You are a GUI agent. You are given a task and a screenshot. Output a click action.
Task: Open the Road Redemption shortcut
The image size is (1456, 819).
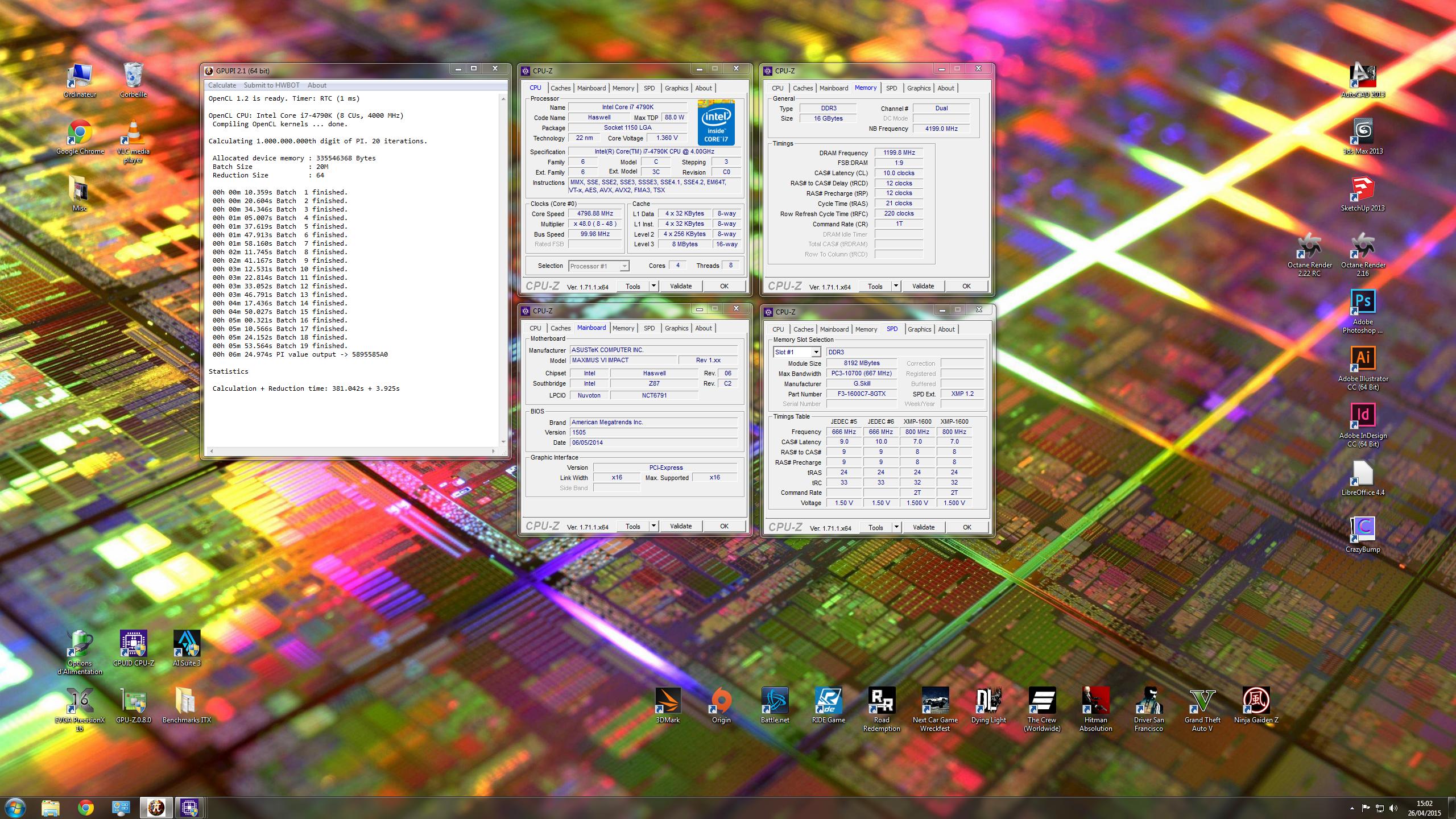pos(882,710)
